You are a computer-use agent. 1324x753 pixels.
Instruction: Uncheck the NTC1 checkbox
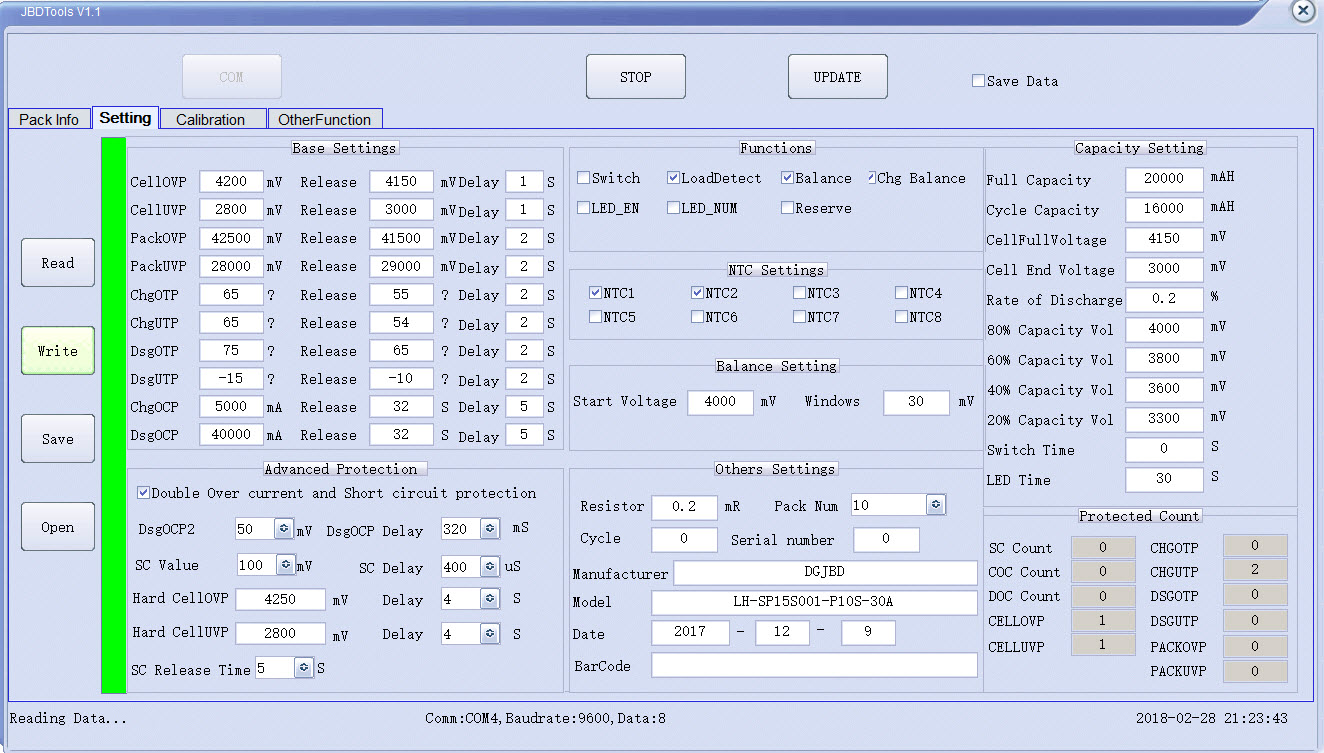596,293
